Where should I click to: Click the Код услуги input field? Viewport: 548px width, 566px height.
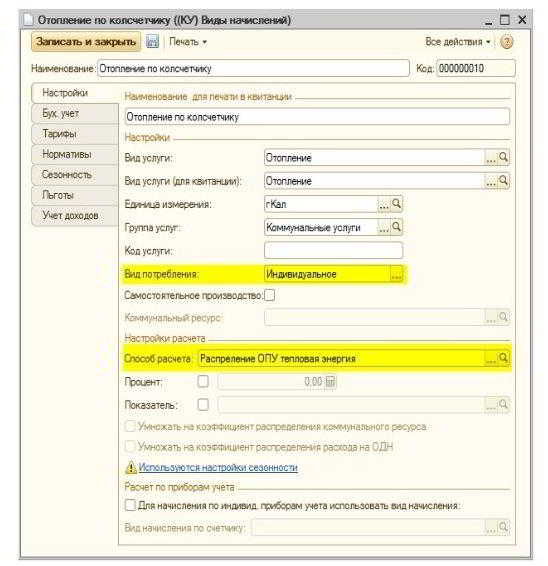pyautogui.click(x=333, y=251)
